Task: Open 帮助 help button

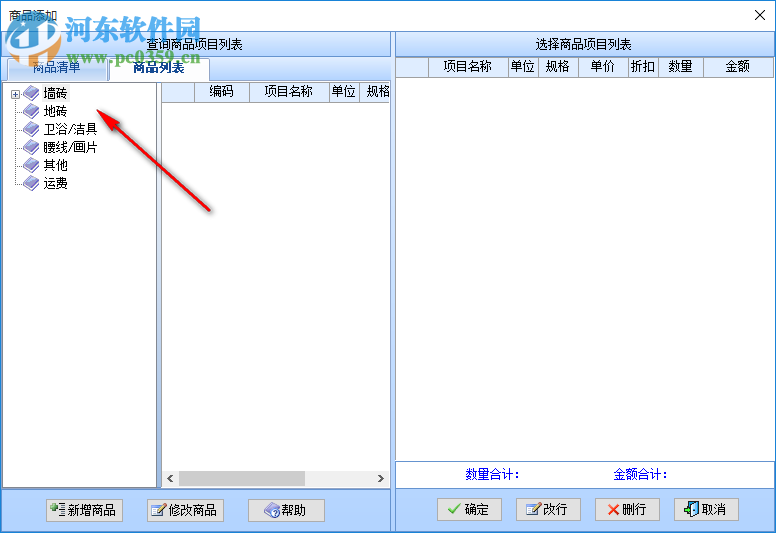Action: click(286, 510)
